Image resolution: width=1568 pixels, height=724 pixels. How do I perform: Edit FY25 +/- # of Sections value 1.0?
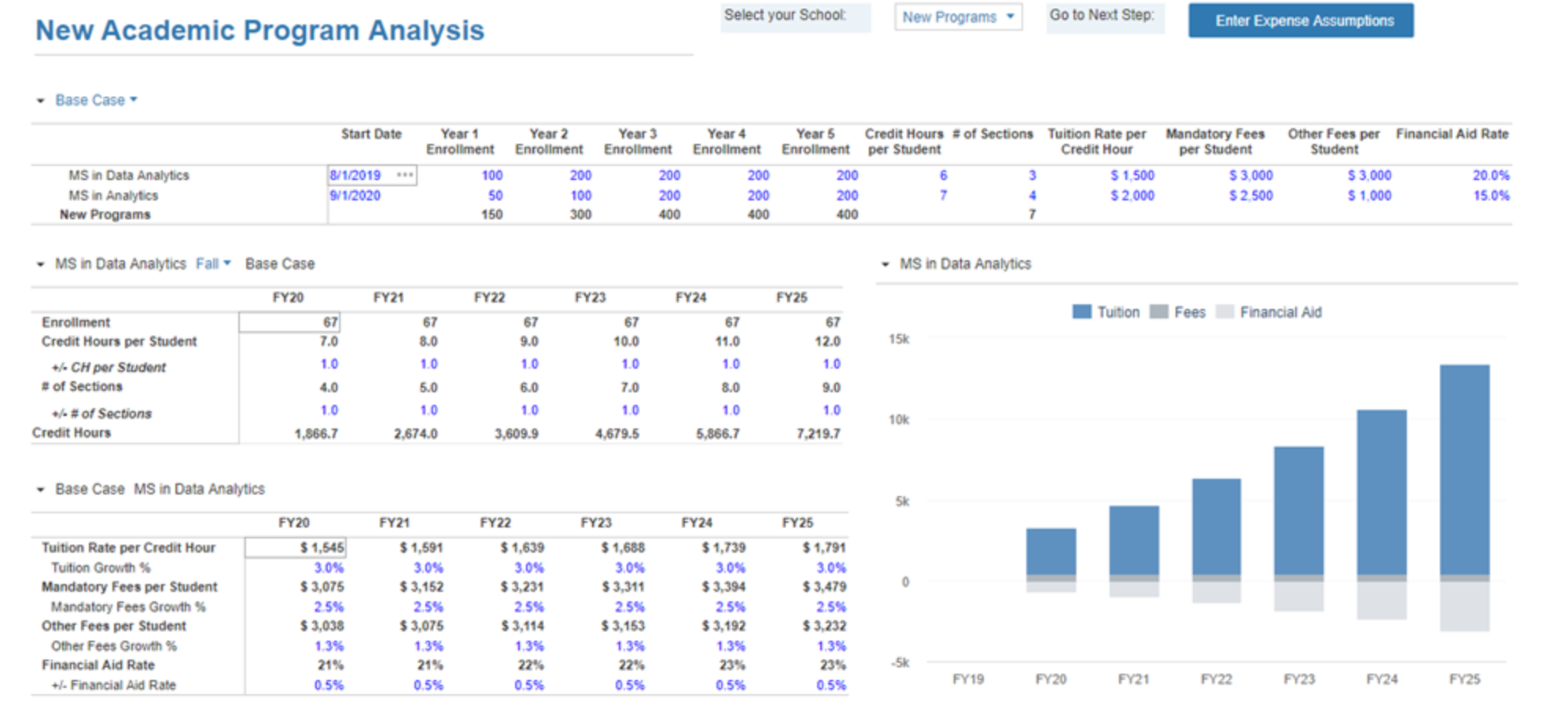[x=831, y=410]
